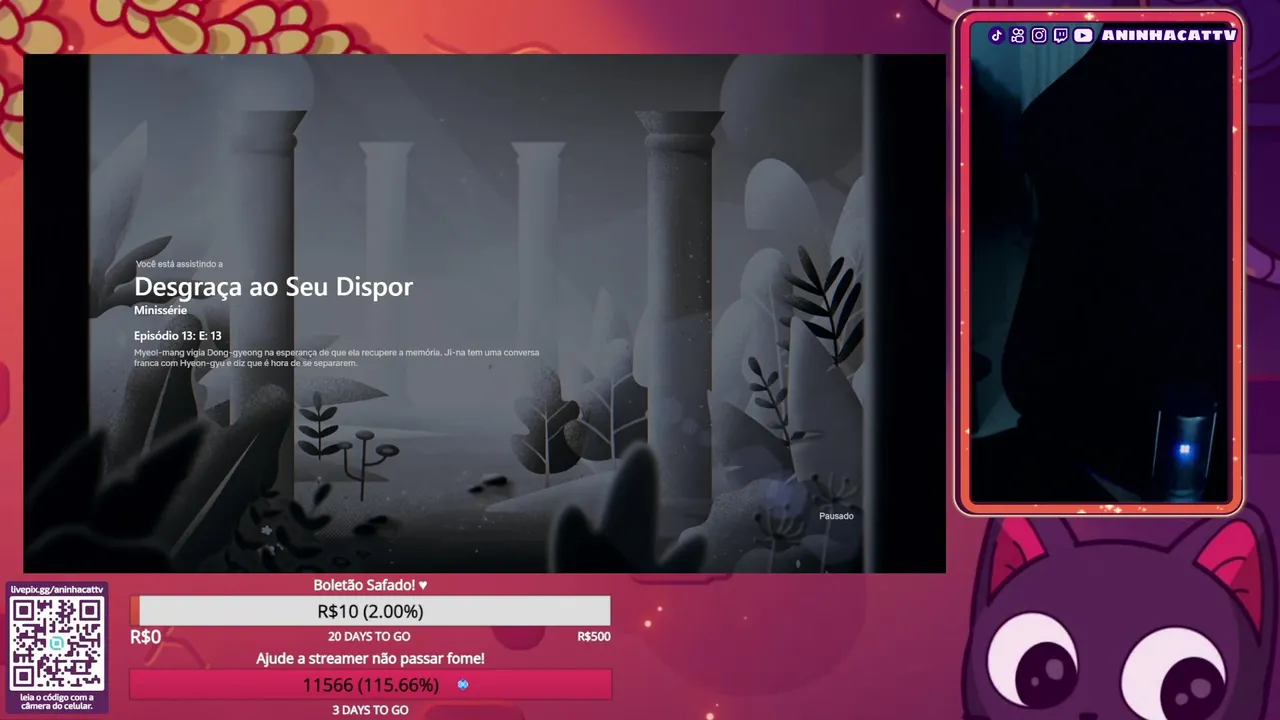Click the episode synopsis paragraph
This screenshot has width=1280, height=720.
point(336,358)
